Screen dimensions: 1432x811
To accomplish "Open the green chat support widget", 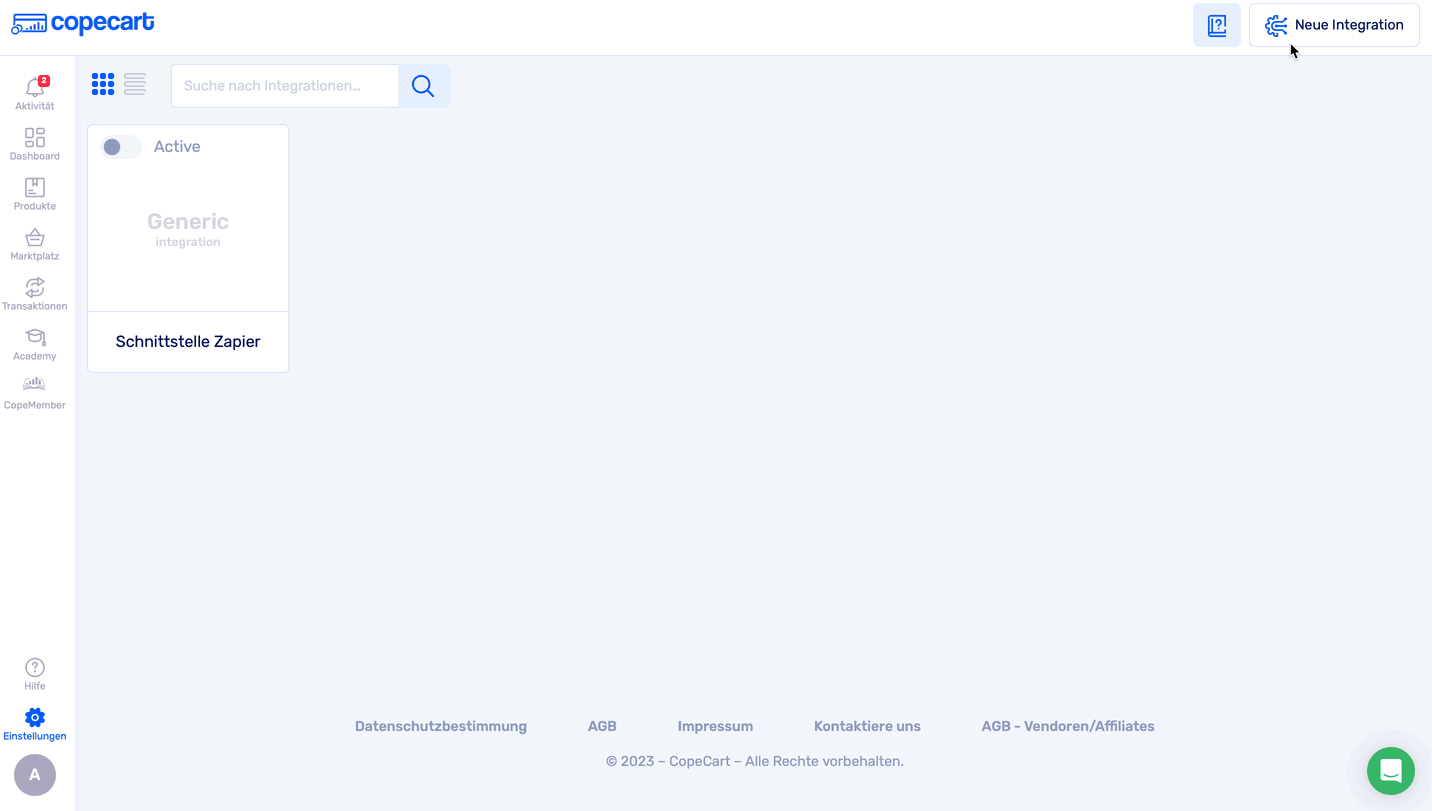I will 1390,771.
